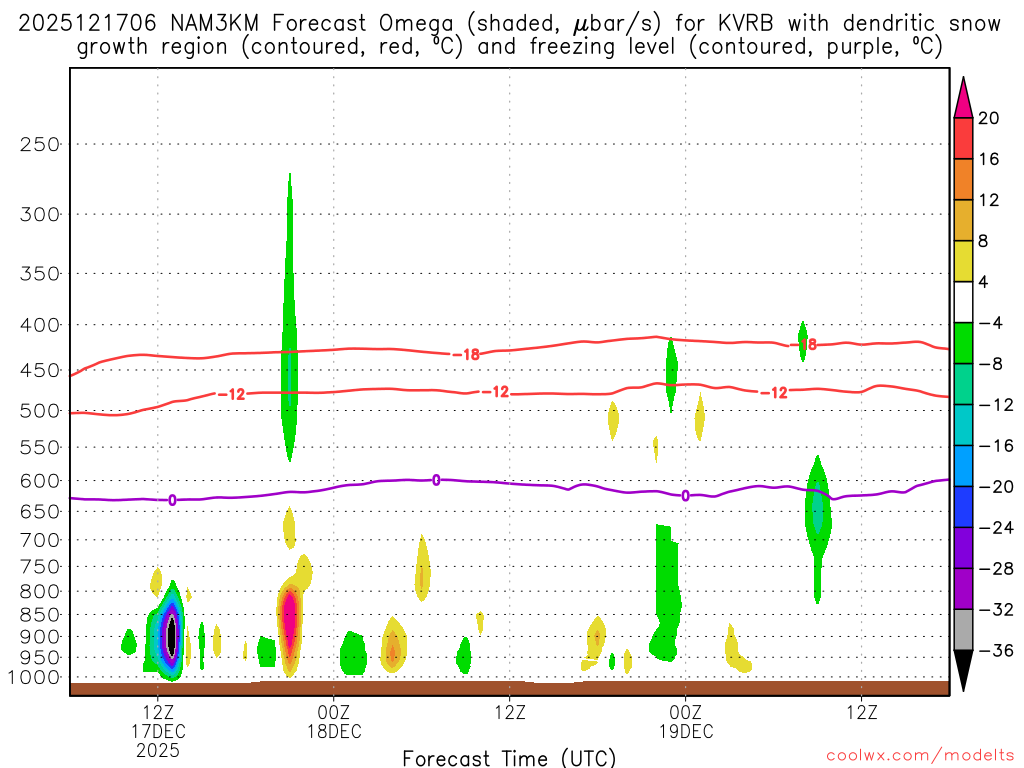Click the '20' color bar value label

(989, 118)
